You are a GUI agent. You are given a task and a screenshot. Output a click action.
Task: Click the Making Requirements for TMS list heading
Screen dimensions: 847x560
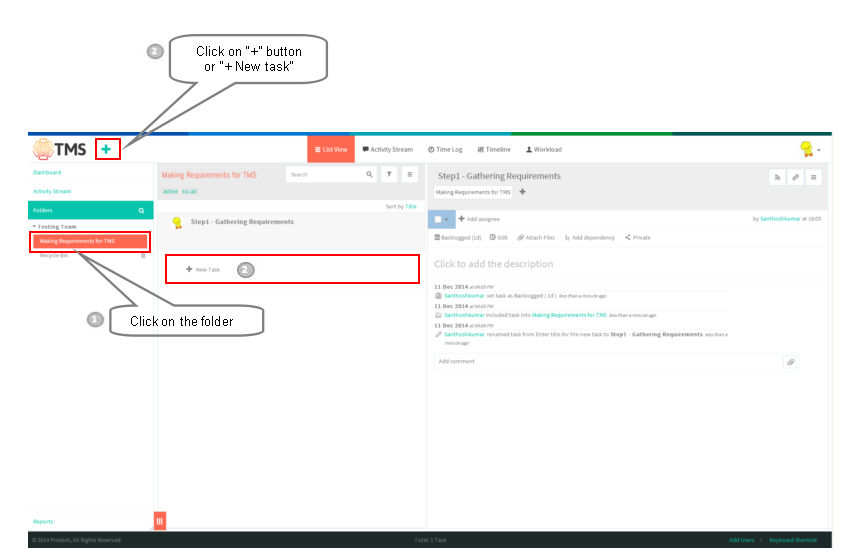[x=209, y=175]
